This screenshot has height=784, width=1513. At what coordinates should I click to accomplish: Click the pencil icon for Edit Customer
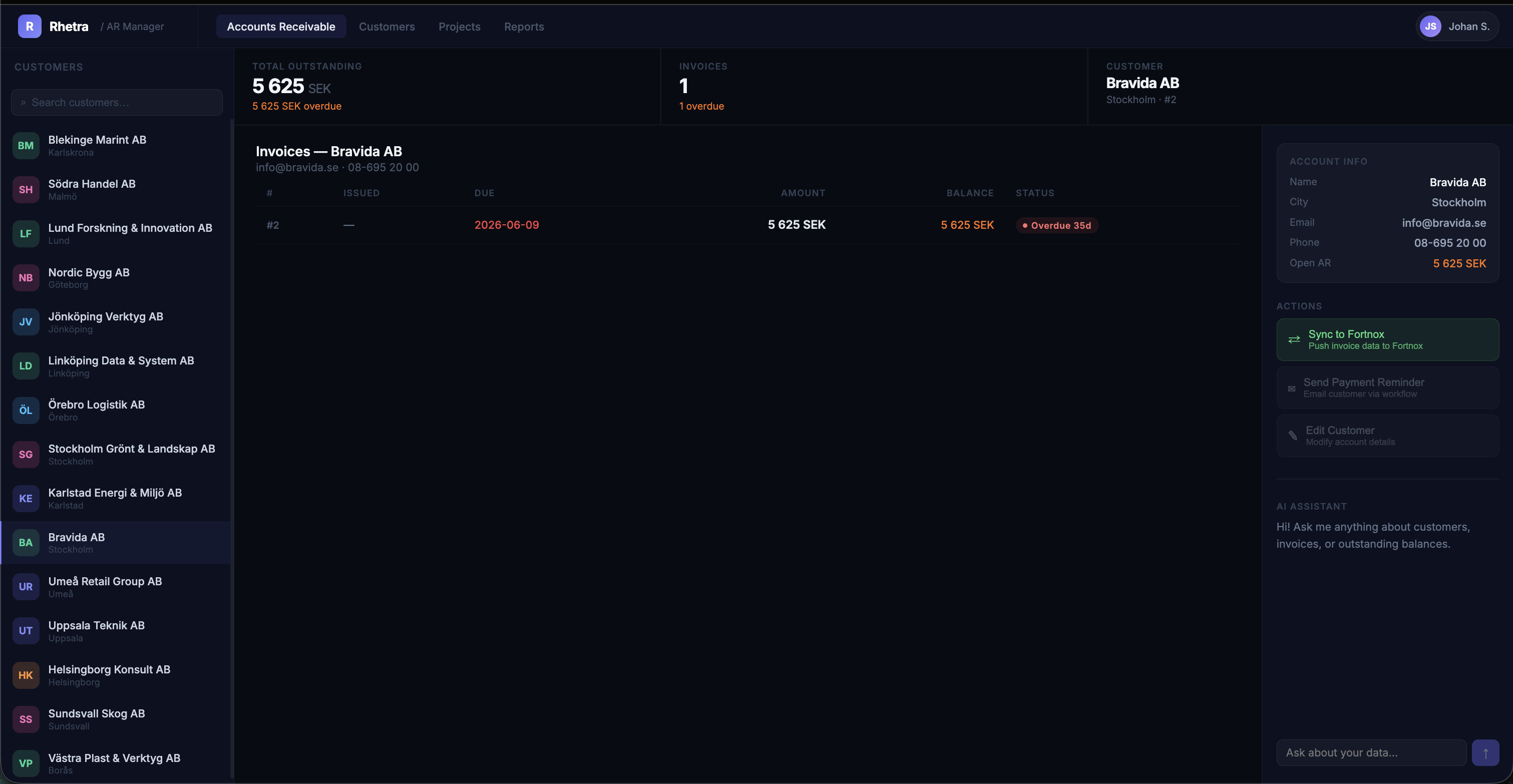(1293, 435)
